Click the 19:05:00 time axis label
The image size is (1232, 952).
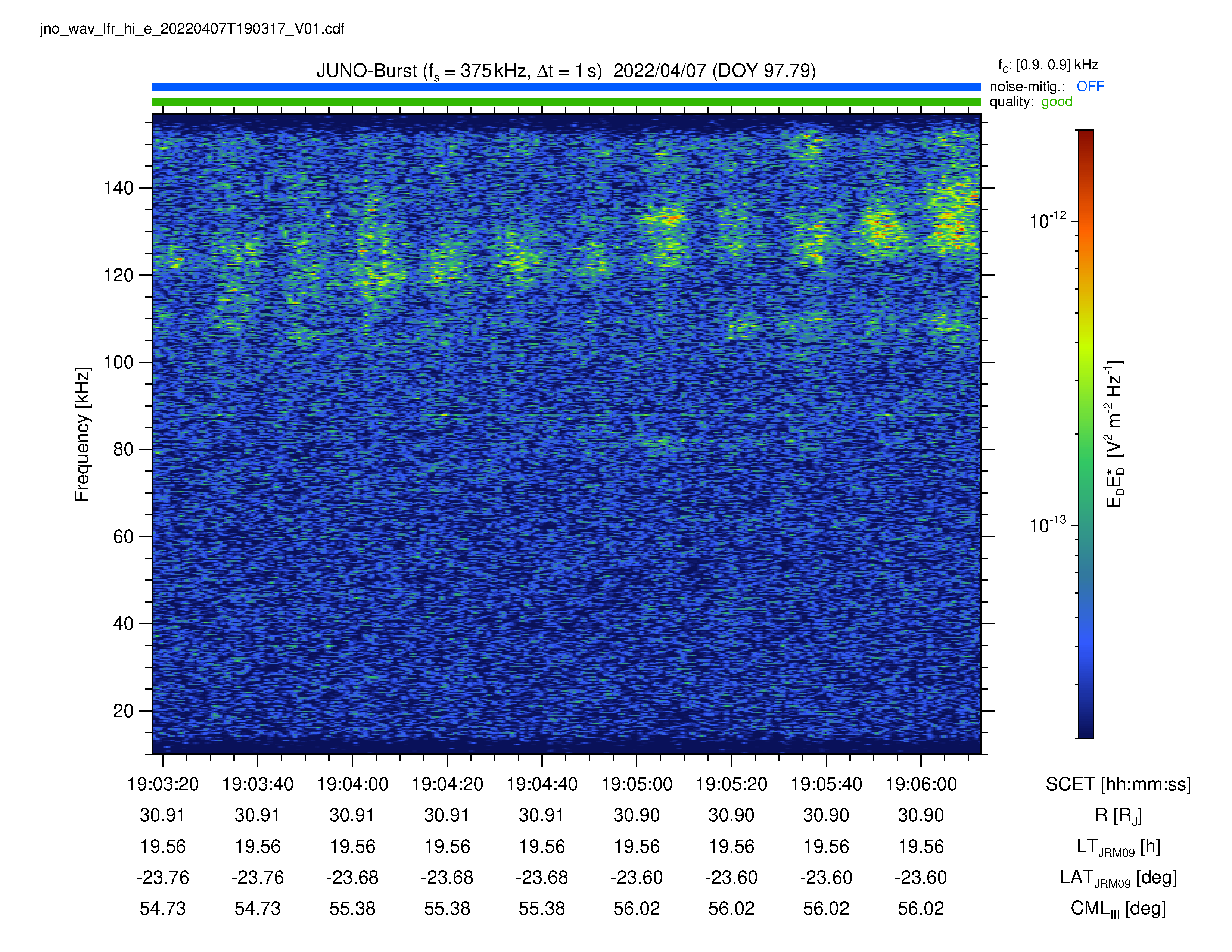pos(636,784)
